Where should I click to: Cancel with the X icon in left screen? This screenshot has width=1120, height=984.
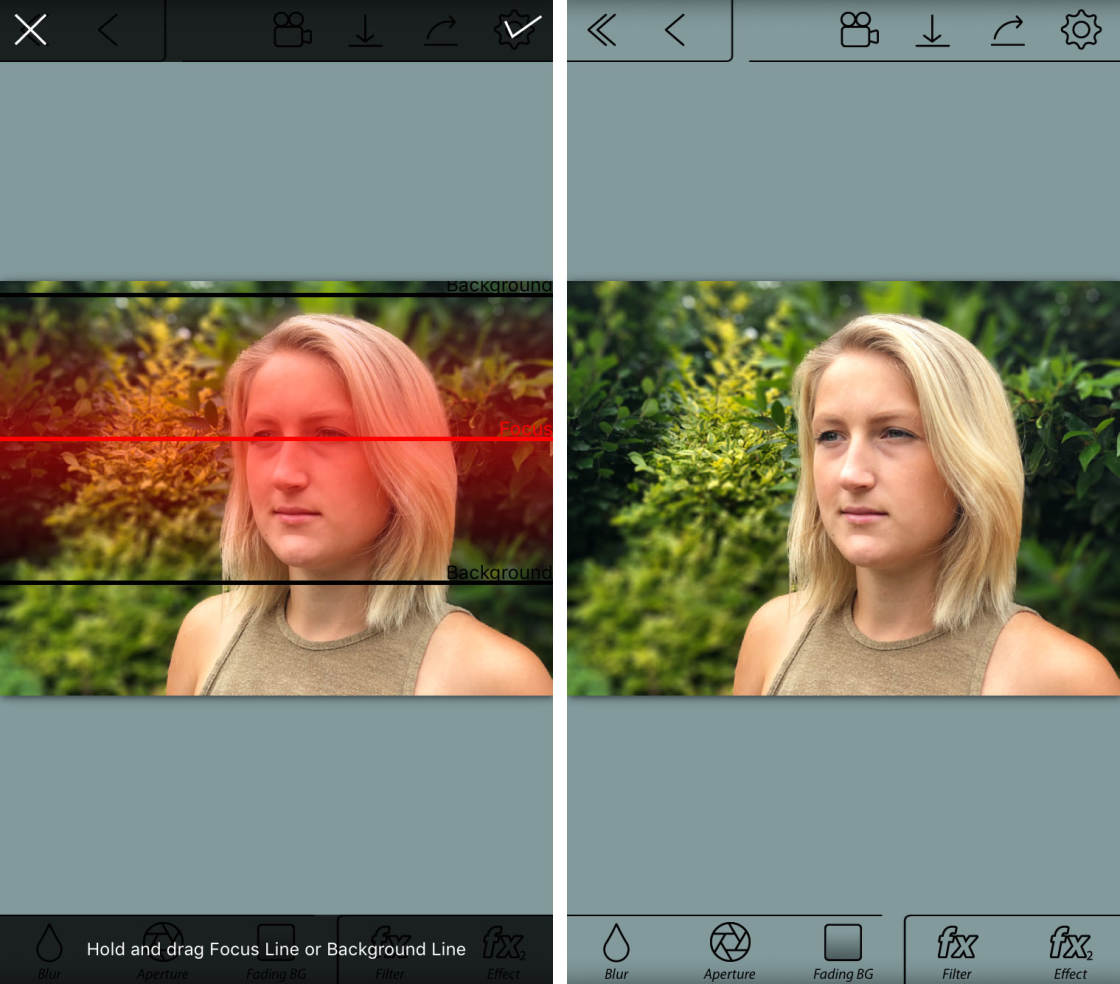[x=30, y=30]
